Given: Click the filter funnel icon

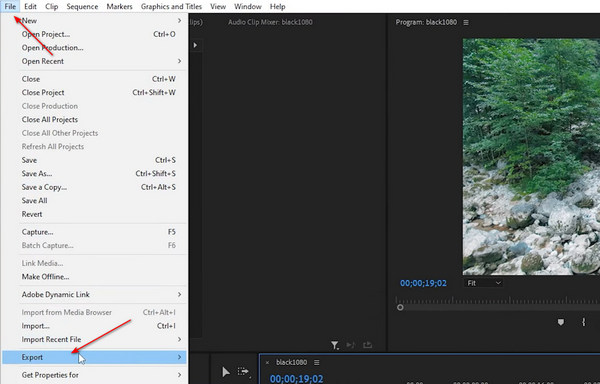Looking at the screenshot, I should click(334, 345).
